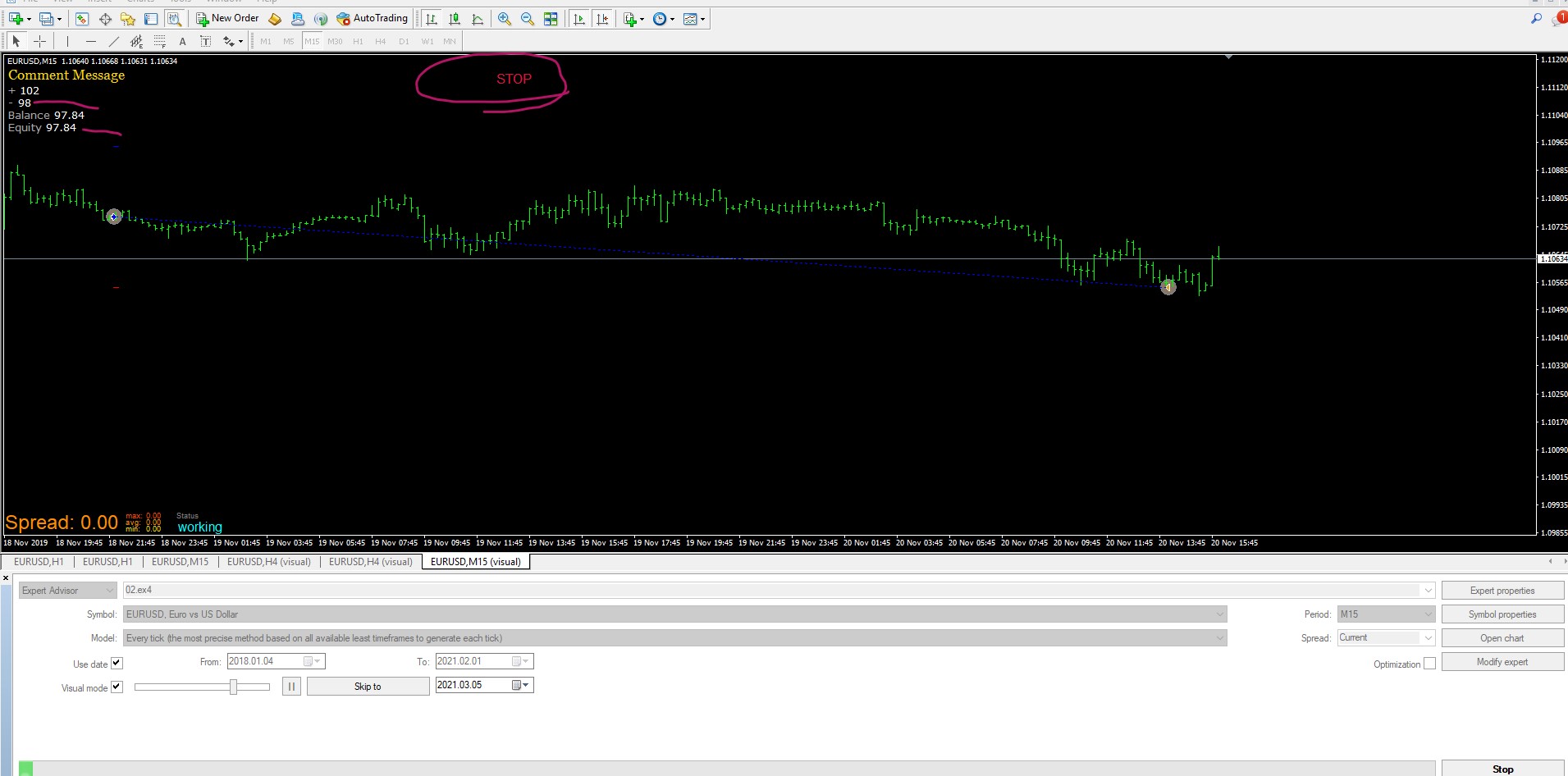This screenshot has height=776, width=1568.
Task: Toggle the AutoTrading button
Action: coord(372,18)
